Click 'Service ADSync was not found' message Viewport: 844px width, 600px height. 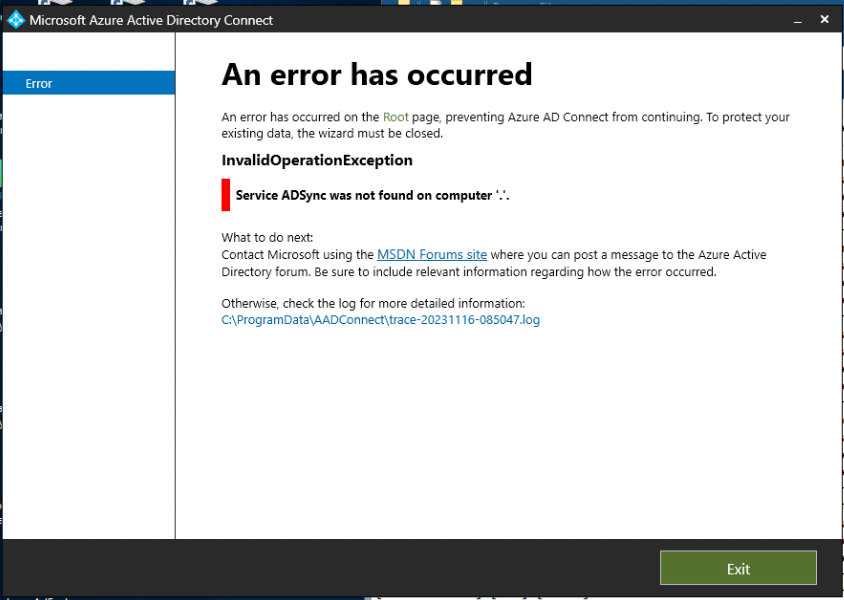tap(372, 195)
